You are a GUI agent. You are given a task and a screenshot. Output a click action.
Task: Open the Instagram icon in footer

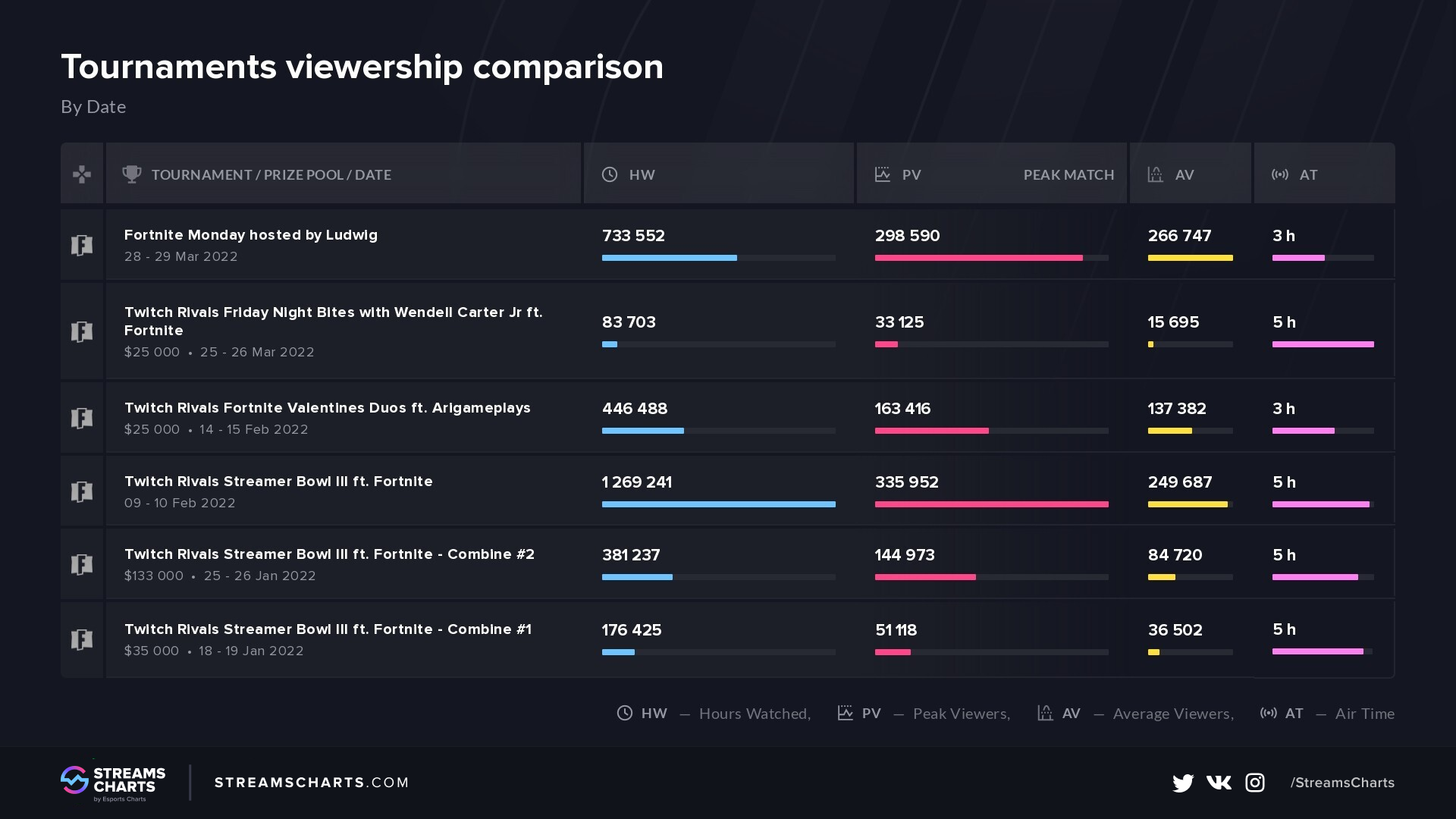[1255, 782]
